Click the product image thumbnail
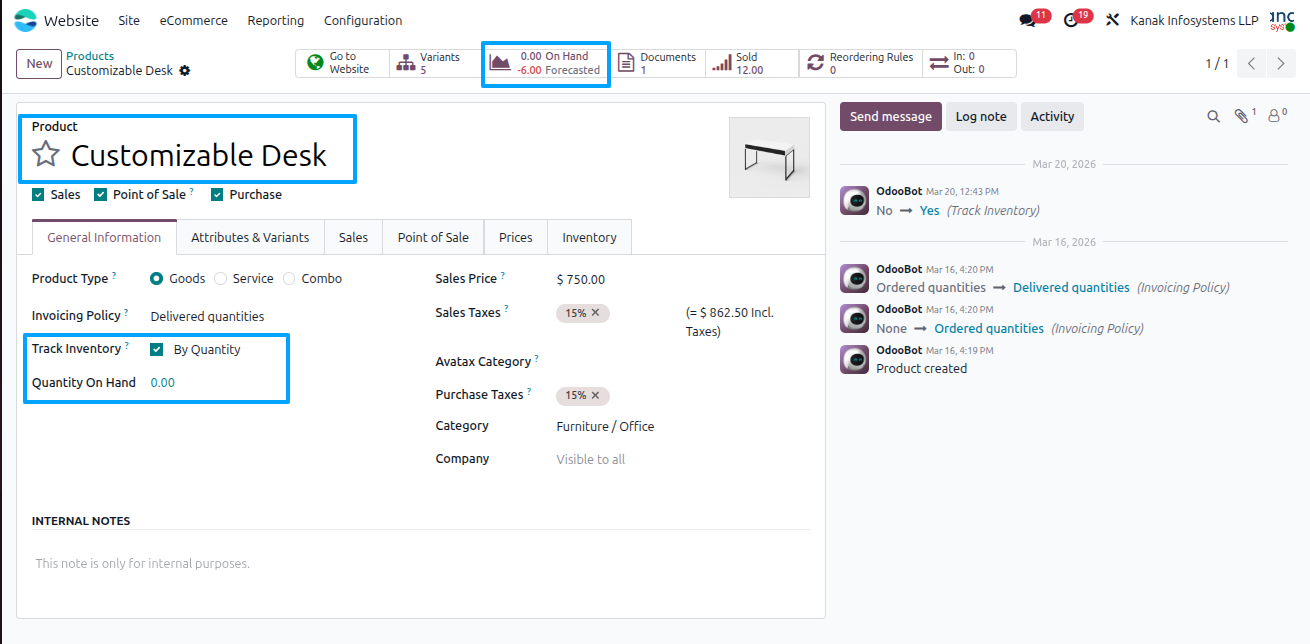Image resolution: width=1310 pixels, height=644 pixels. click(769, 157)
